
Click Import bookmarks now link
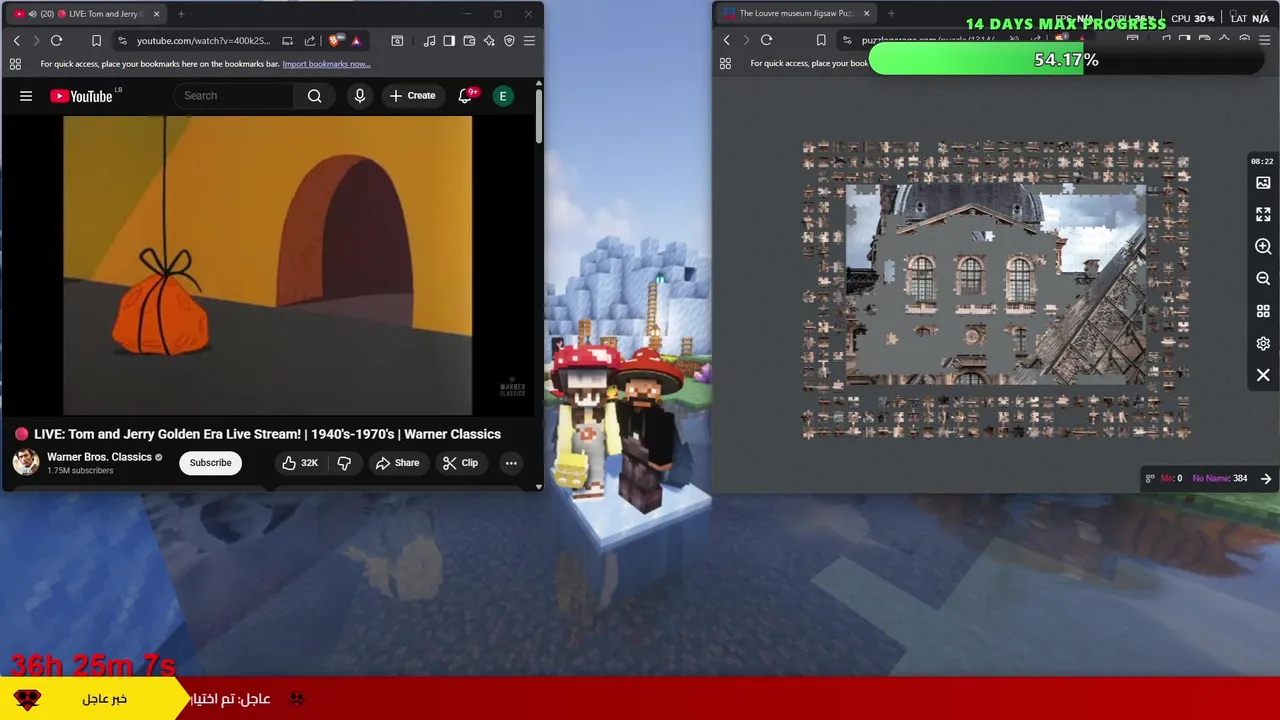pos(326,64)
